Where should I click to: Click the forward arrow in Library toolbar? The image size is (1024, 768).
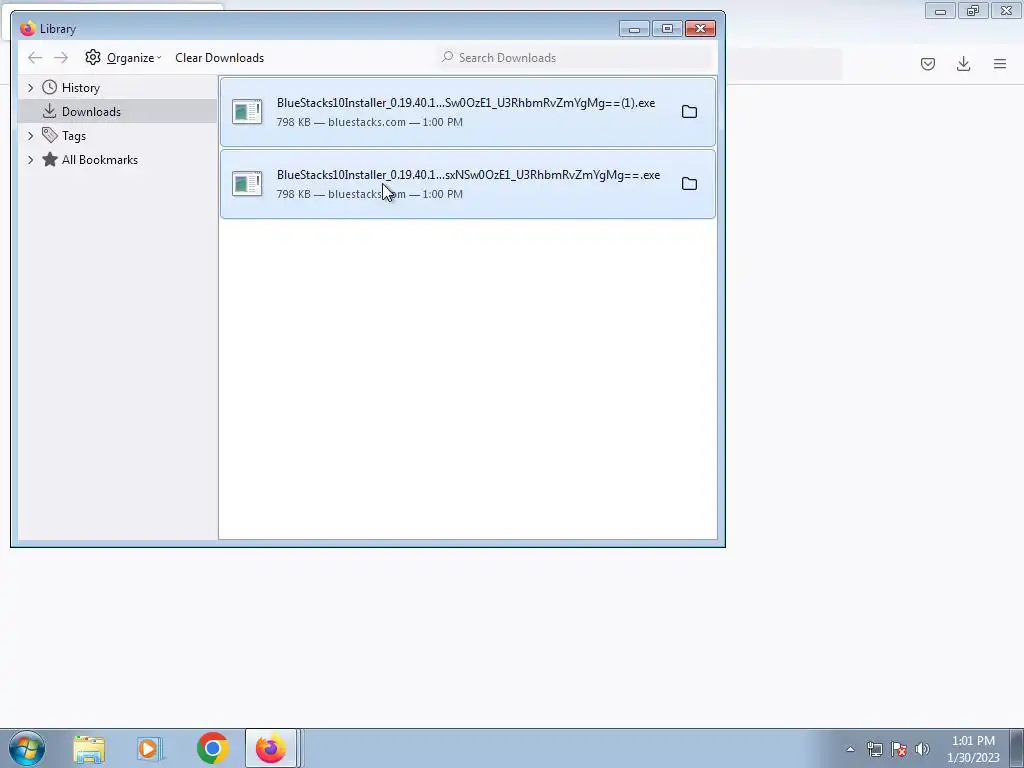[61, 58]
